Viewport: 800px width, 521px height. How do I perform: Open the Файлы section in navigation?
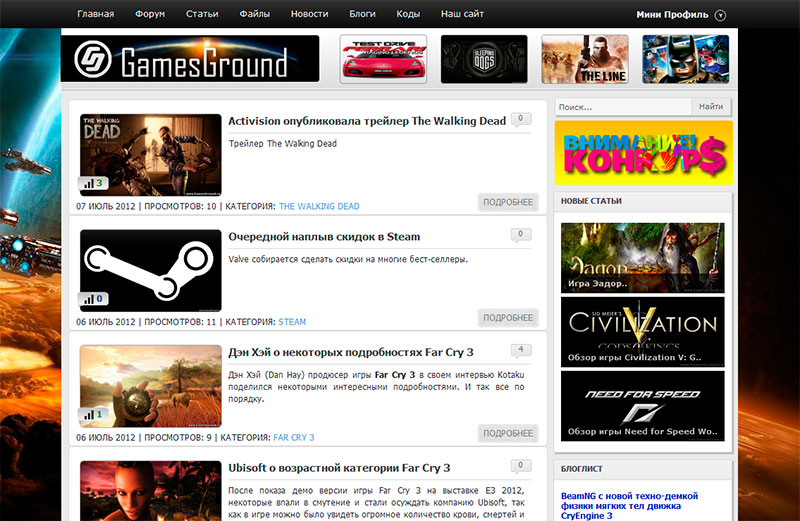255,15
